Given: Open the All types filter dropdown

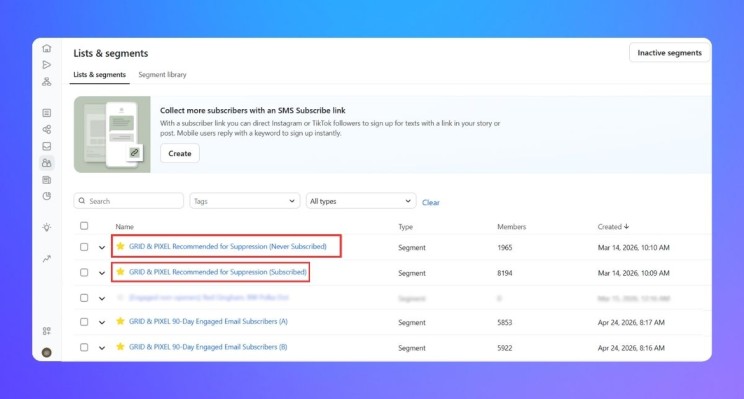Looking at the screenshot, I should point(361,201).
